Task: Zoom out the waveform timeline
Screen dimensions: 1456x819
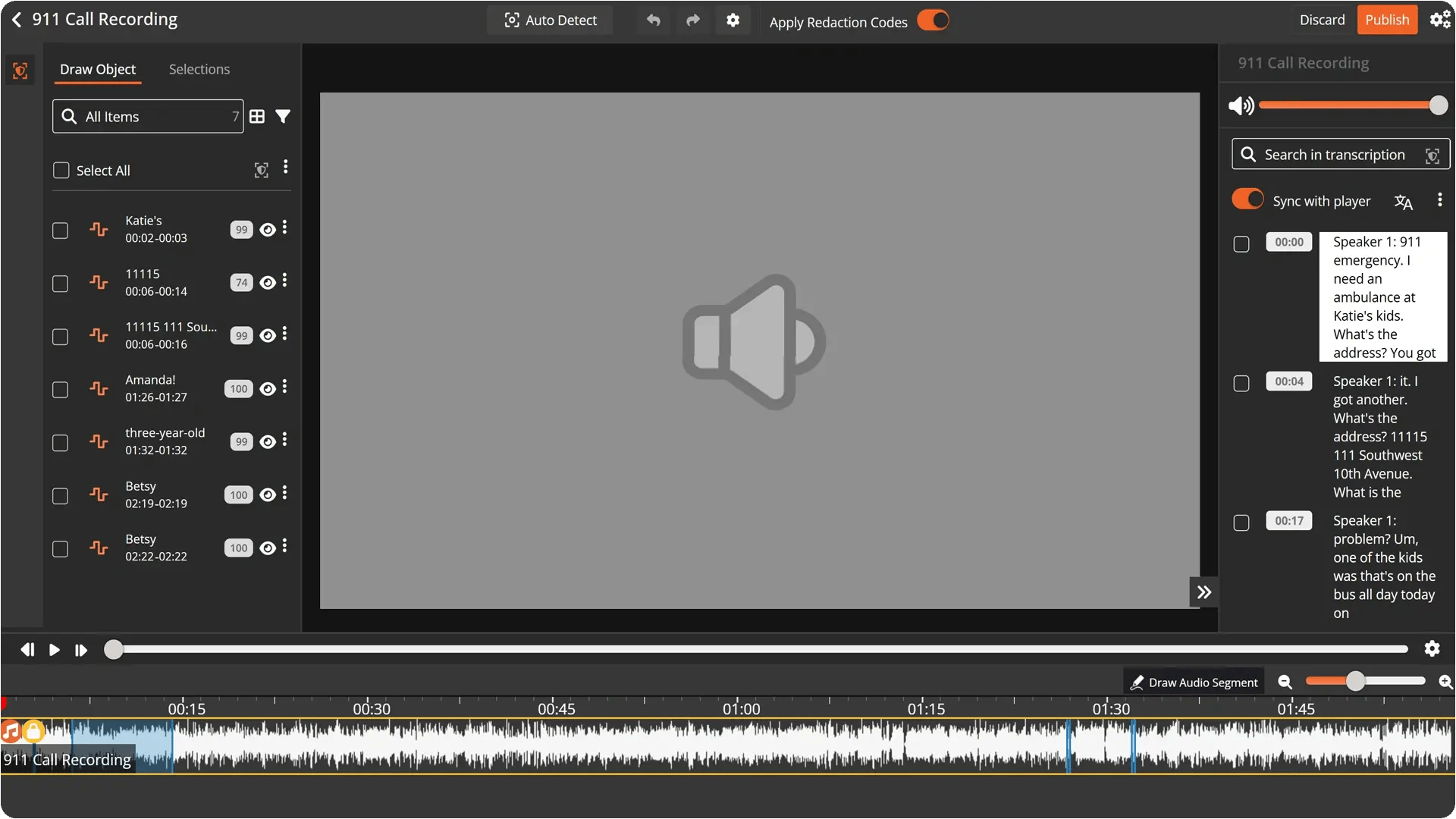Action: click(1285, 682)
